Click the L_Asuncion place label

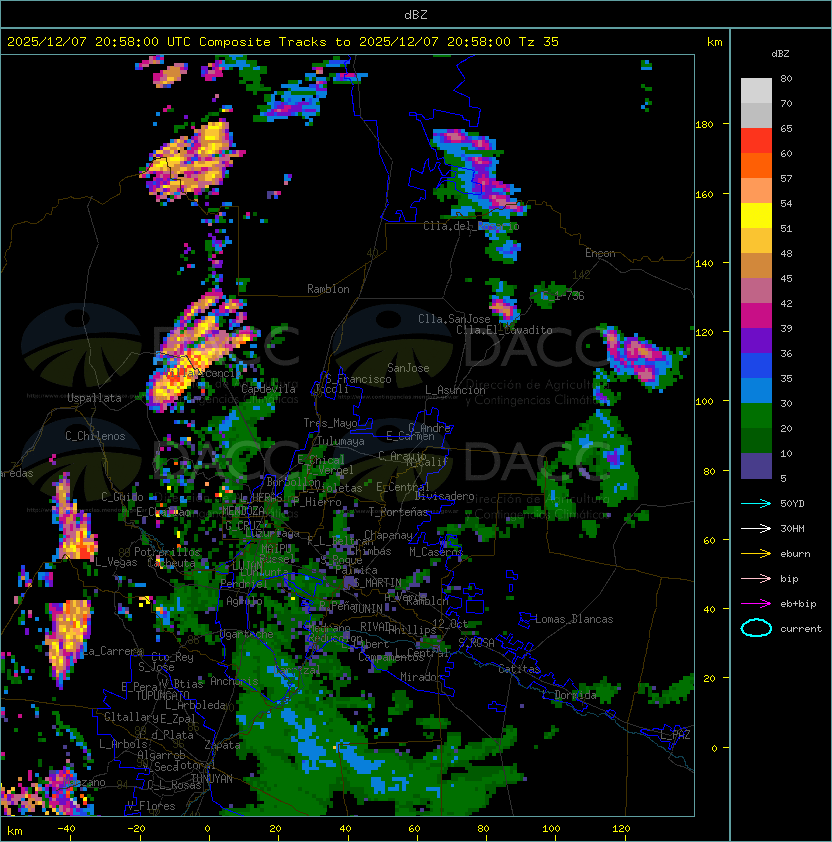pyautogui.click(x=455, y=390)
